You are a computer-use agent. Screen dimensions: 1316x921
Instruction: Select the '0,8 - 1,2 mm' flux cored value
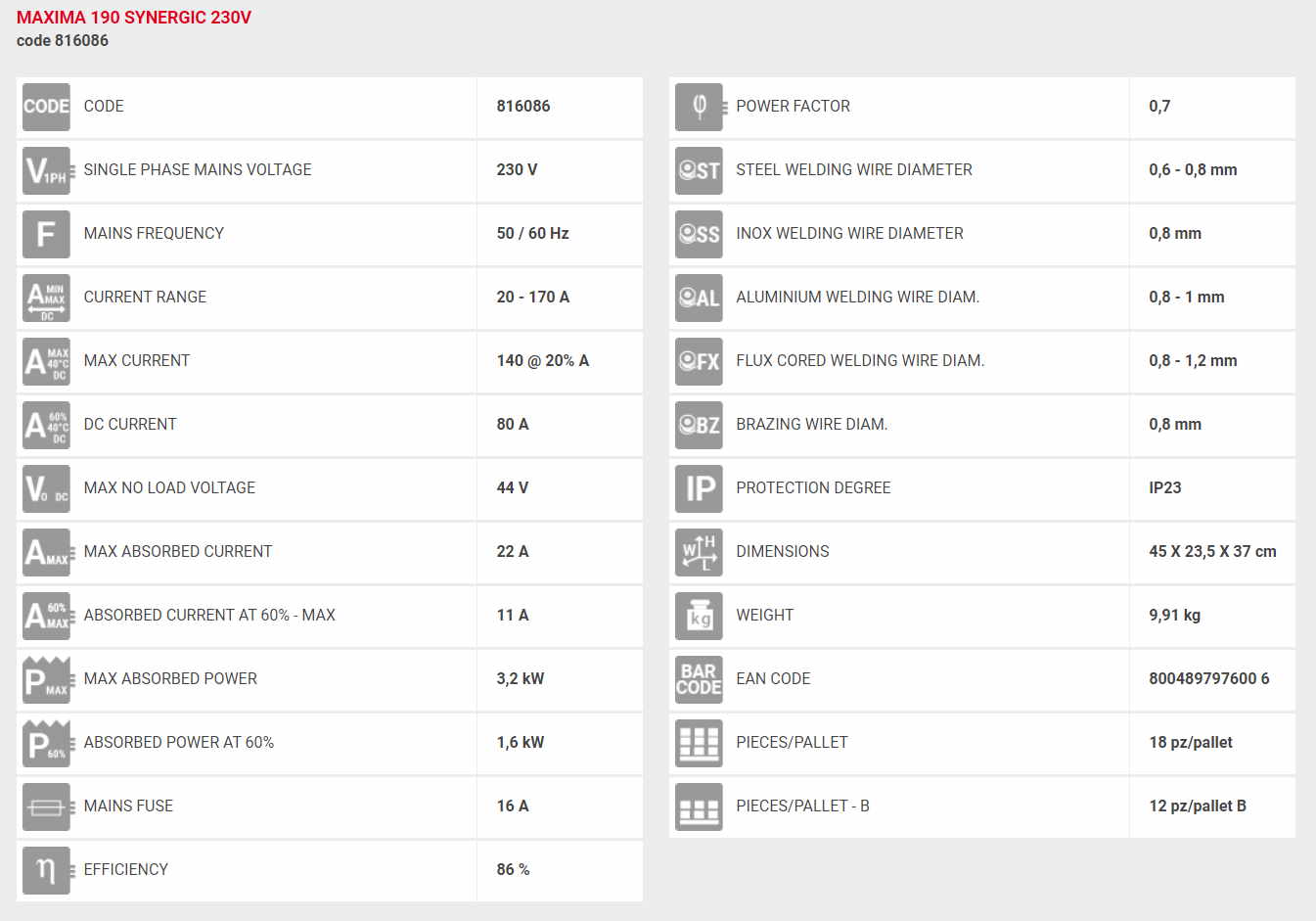pyautogui.click(x=1193, y=361)
